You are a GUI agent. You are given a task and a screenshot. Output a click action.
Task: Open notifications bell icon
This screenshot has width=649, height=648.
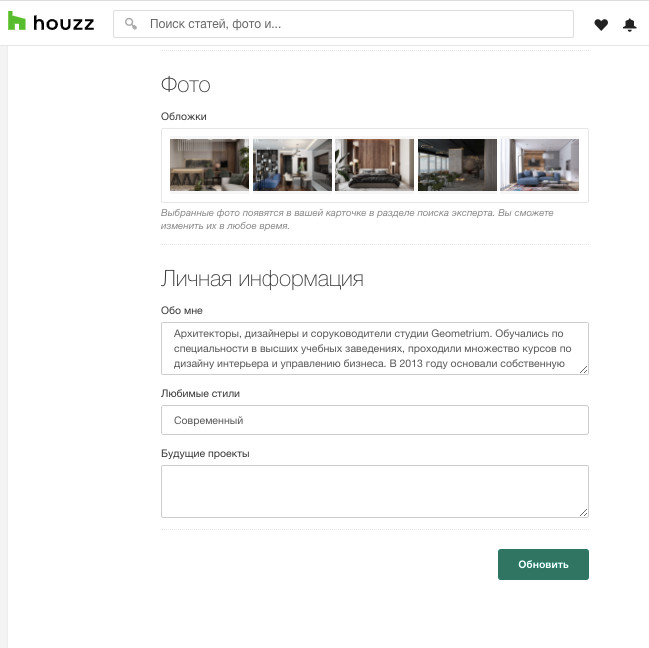click(x=629, y=25)
